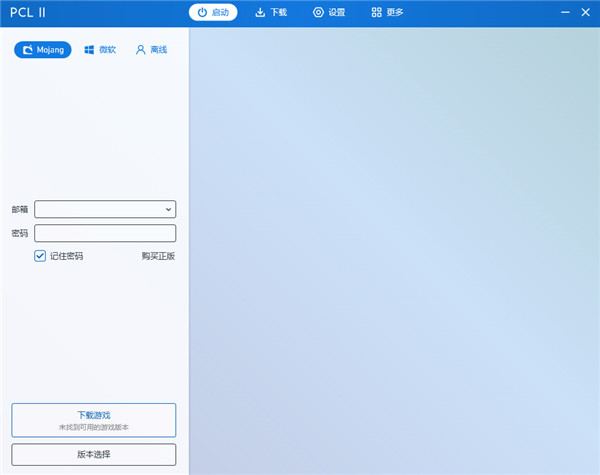Toggle the 记住密码 checkbox

pyautogui.click(x=40, y=256)
